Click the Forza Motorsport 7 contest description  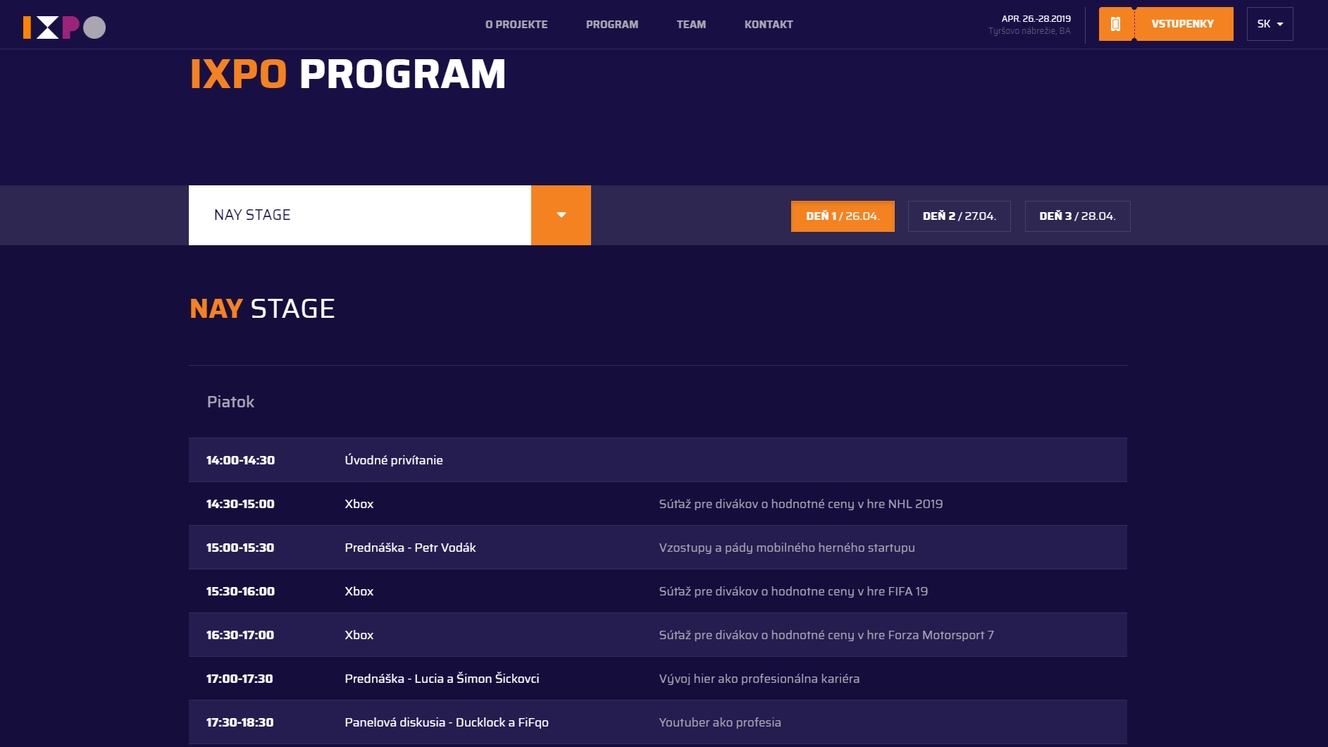(x=827, y=635)
